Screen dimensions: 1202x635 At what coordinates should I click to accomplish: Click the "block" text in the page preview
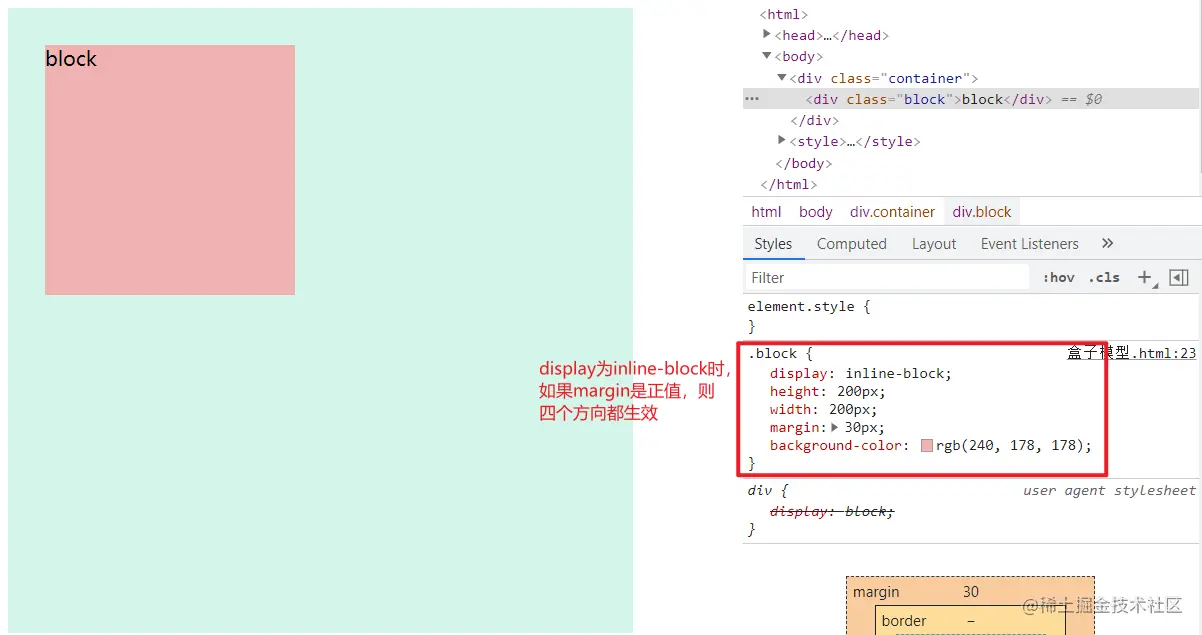71,59
